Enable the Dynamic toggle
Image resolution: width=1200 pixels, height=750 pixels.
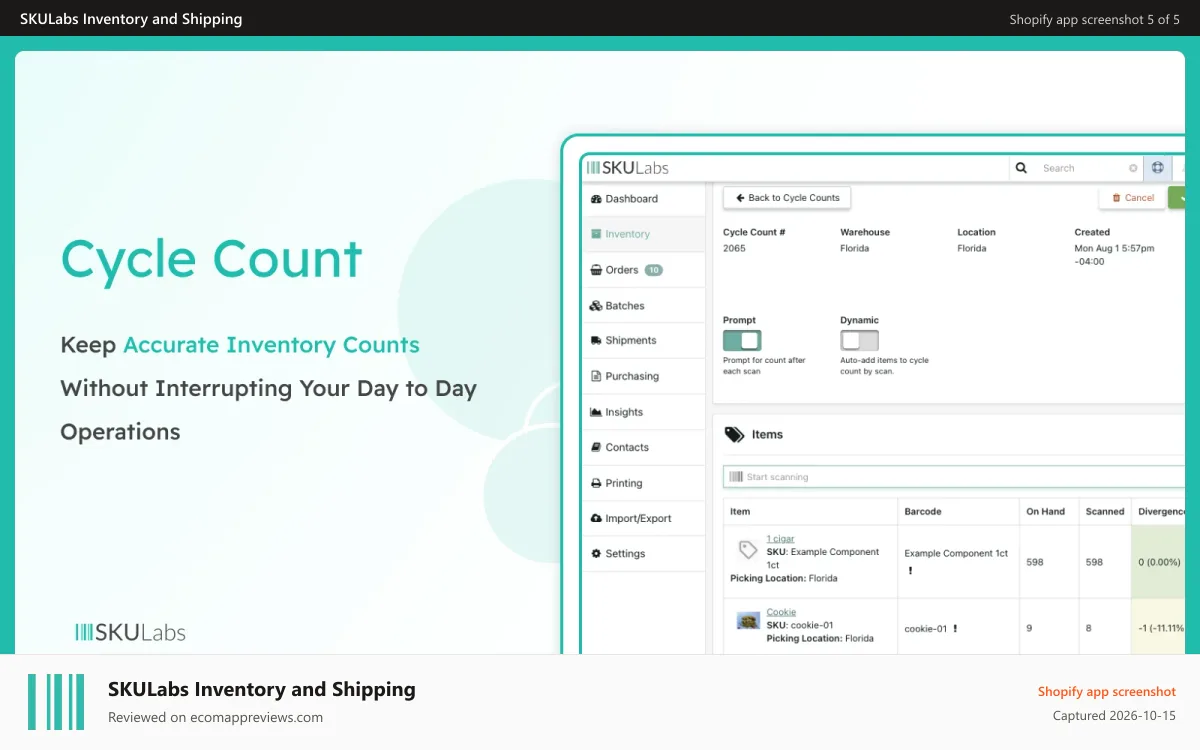859,340
